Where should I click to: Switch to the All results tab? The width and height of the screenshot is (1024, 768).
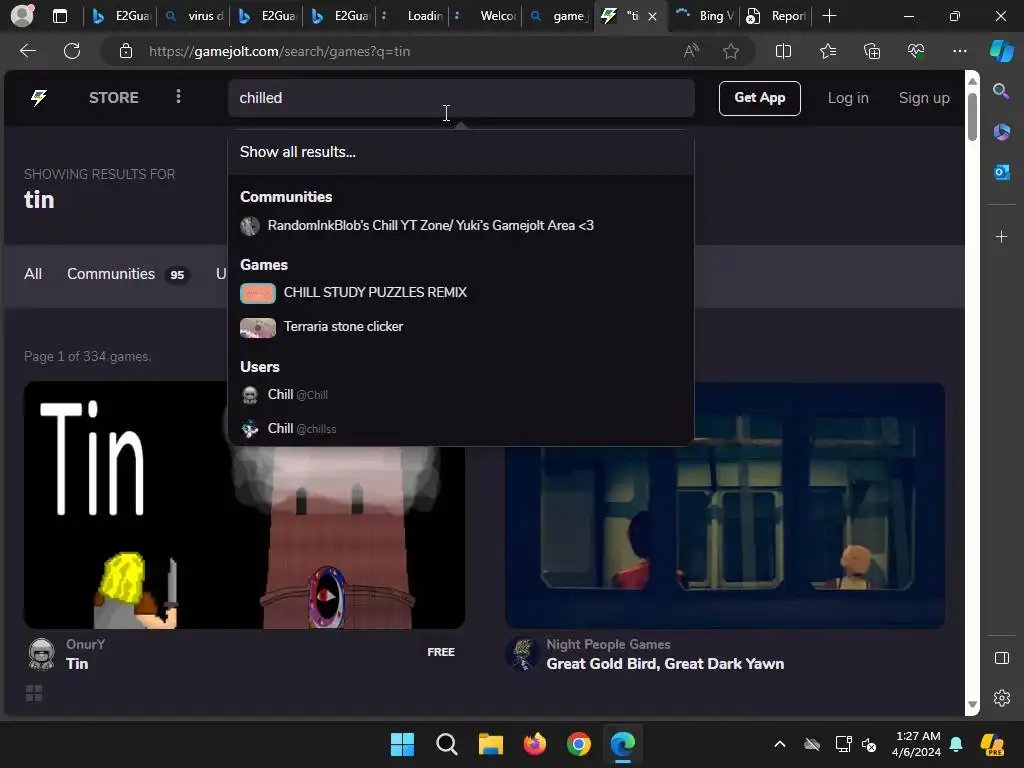(33, 274)
